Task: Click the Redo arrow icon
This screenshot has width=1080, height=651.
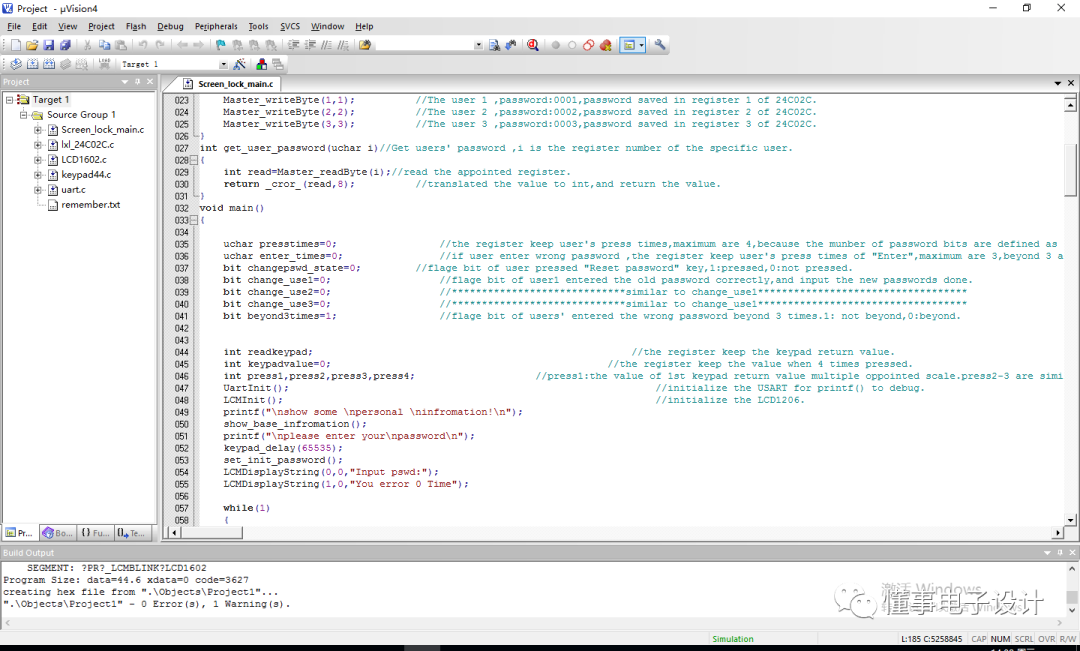Action: 159,45
